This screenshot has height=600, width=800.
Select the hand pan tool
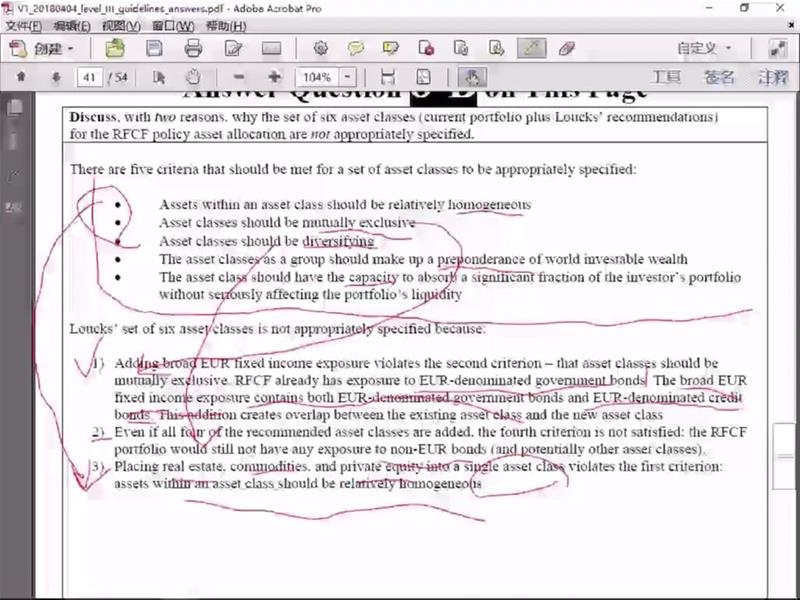[x=192, y=77]
